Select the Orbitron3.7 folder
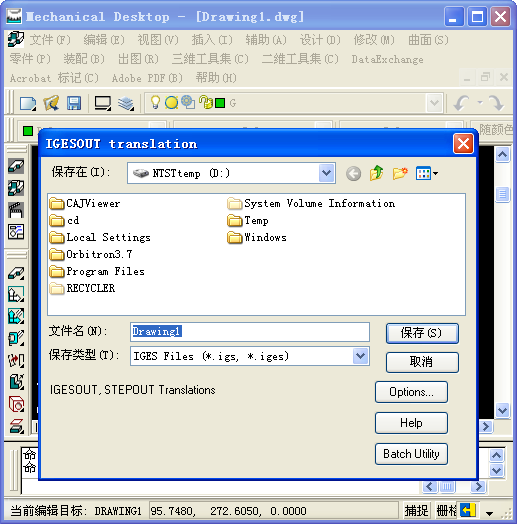The image size is (517, 524). pos(91,254)
